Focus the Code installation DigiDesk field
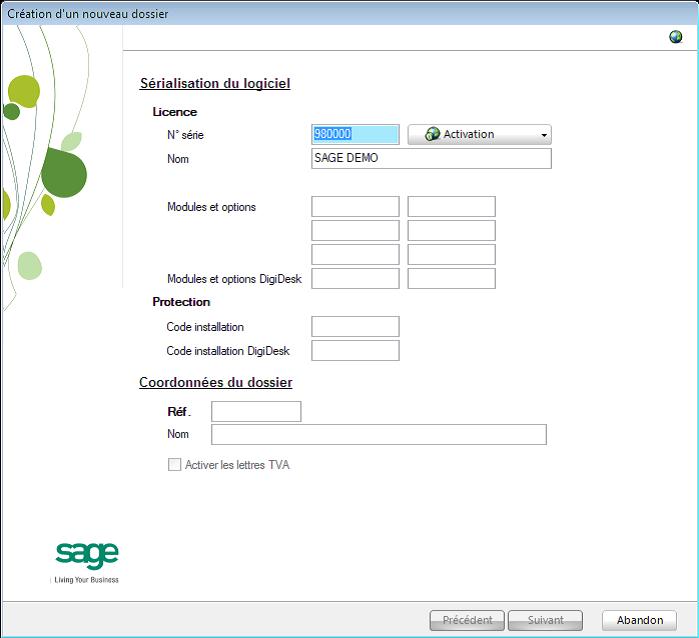This screenshot has height=638, width=699. 355,350
